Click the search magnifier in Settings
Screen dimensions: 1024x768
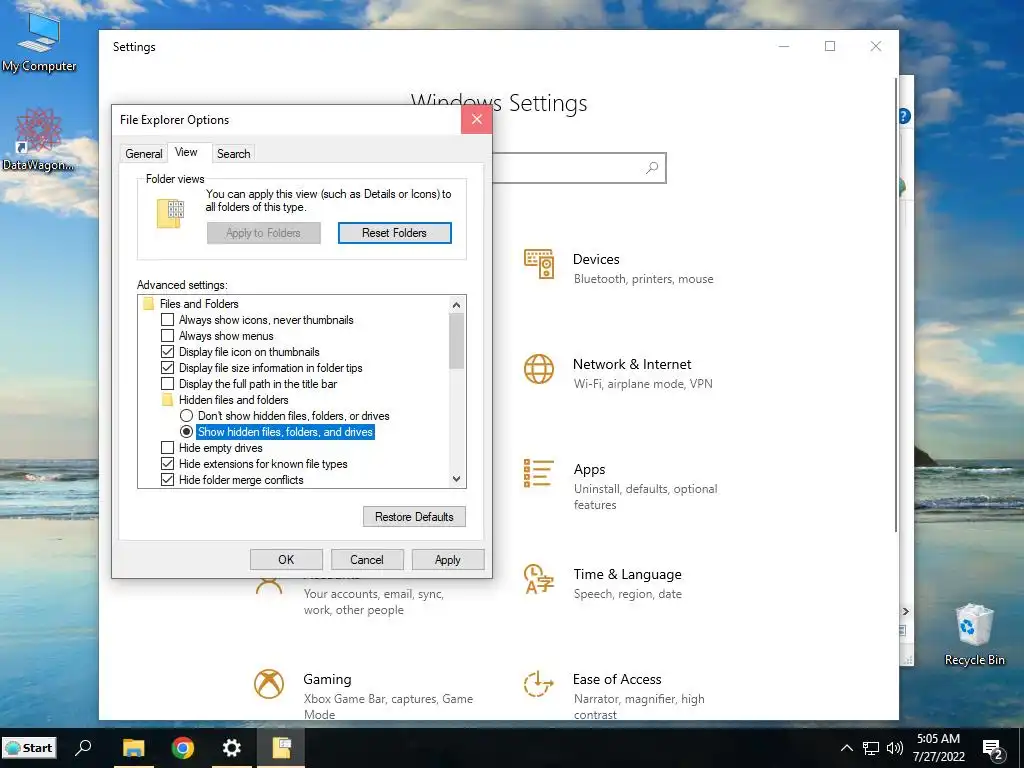(651, 168)
